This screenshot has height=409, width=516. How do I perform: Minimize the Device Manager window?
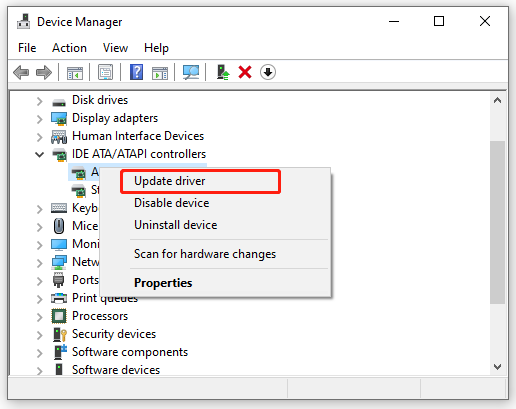pos(394,22)
